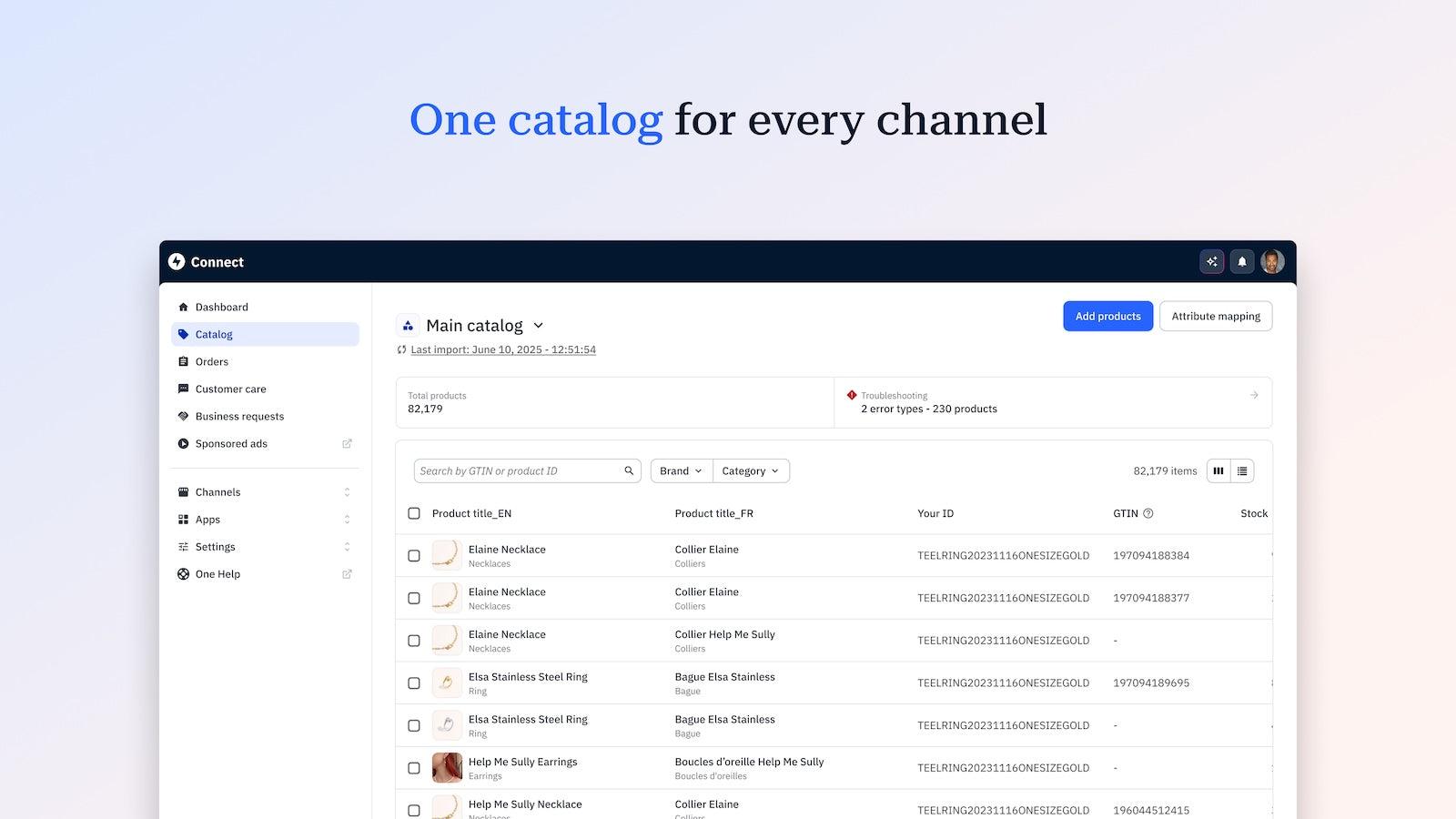This screenshot has width=1456, height=819.
Task: Click the Troubleshooting arrow icon
Action: point(1254,395)
